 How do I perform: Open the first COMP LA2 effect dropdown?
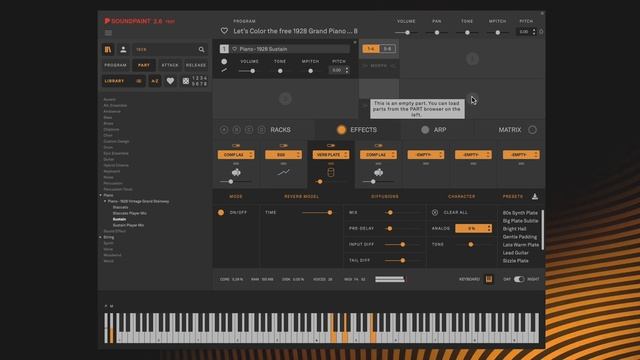[x=236, y=155]
